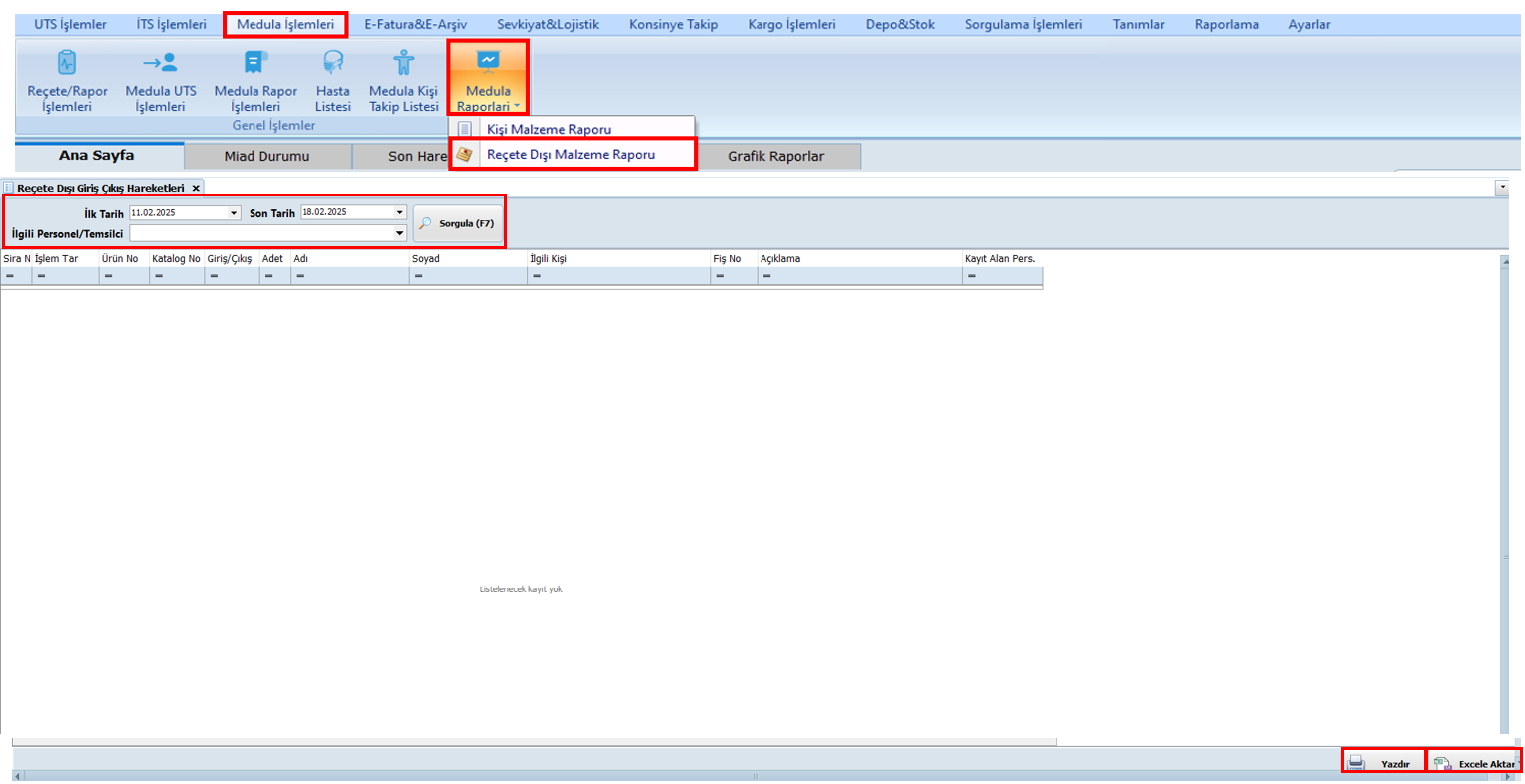Export the list with Excele Aktar
Image resolution: width=1525 pixels, height=784 pixels.
[1475, 763]
